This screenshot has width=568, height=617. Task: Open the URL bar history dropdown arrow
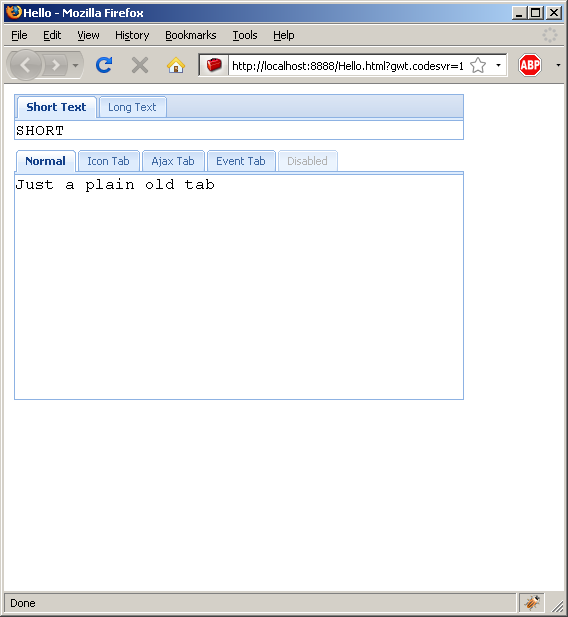(498, 65)
